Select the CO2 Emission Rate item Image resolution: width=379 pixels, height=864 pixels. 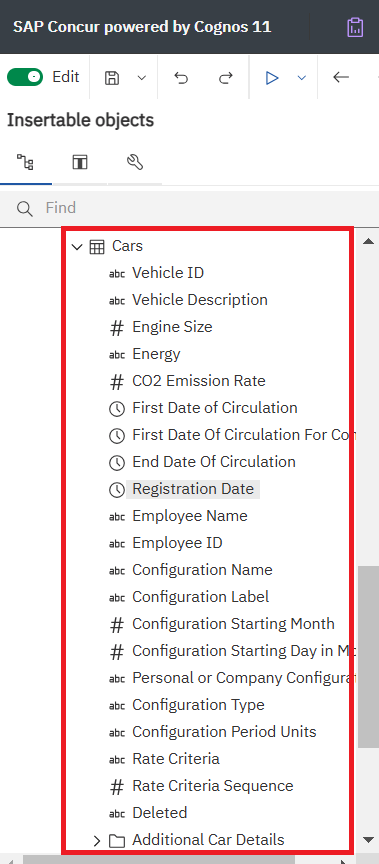(199, 381)
